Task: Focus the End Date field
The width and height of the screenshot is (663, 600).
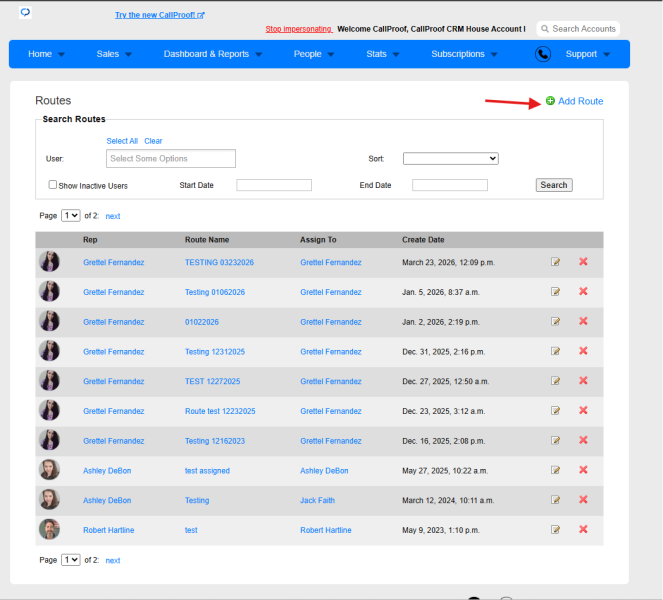Action: [450, 185]
